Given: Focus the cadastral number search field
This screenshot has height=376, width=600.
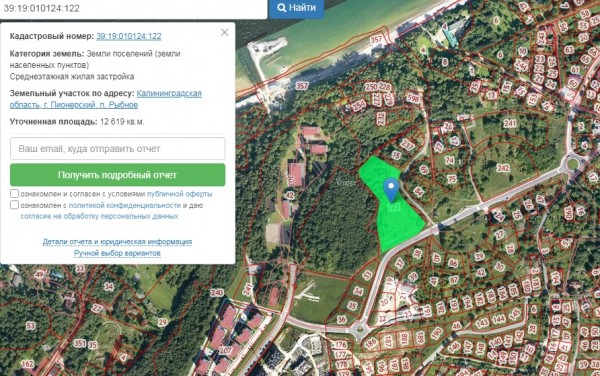Looking at the screenshot, I should (134, 8).
